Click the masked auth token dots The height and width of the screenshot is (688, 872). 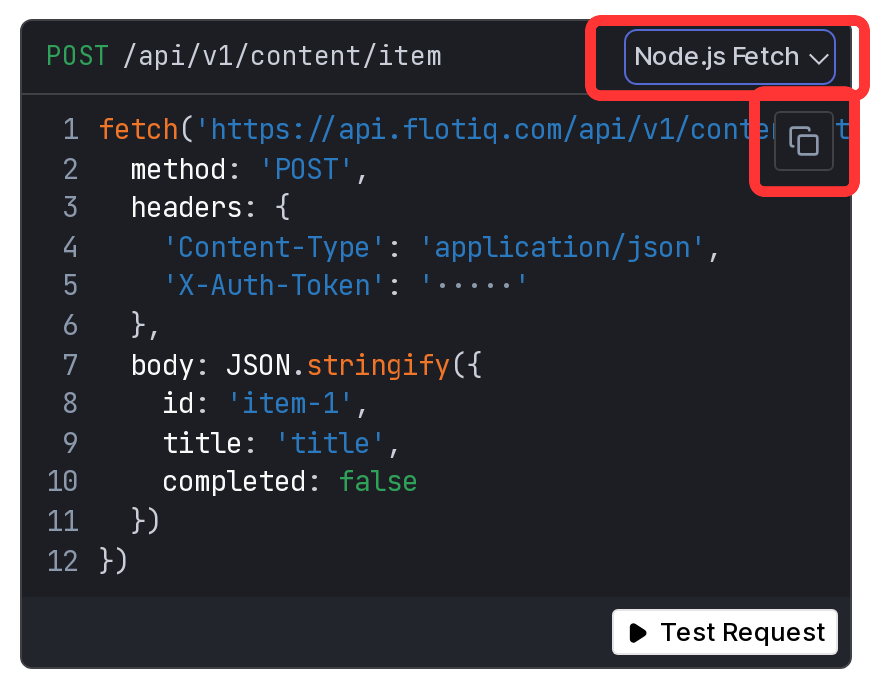(x=474, y=285)
